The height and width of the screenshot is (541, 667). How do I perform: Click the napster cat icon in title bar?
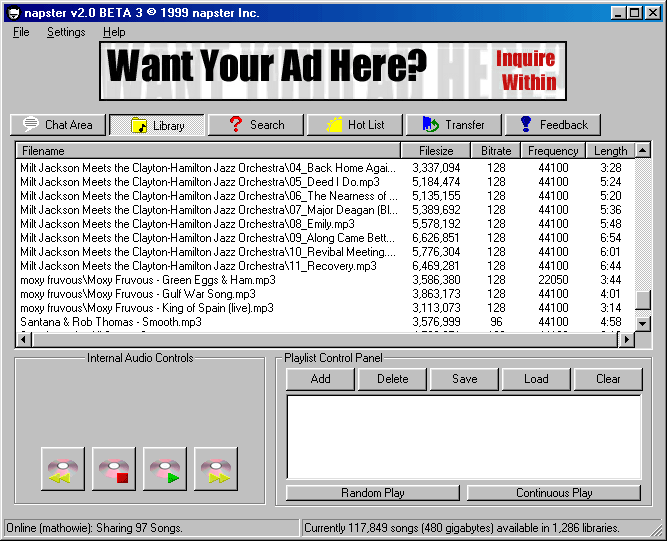(x=14, y=13)
